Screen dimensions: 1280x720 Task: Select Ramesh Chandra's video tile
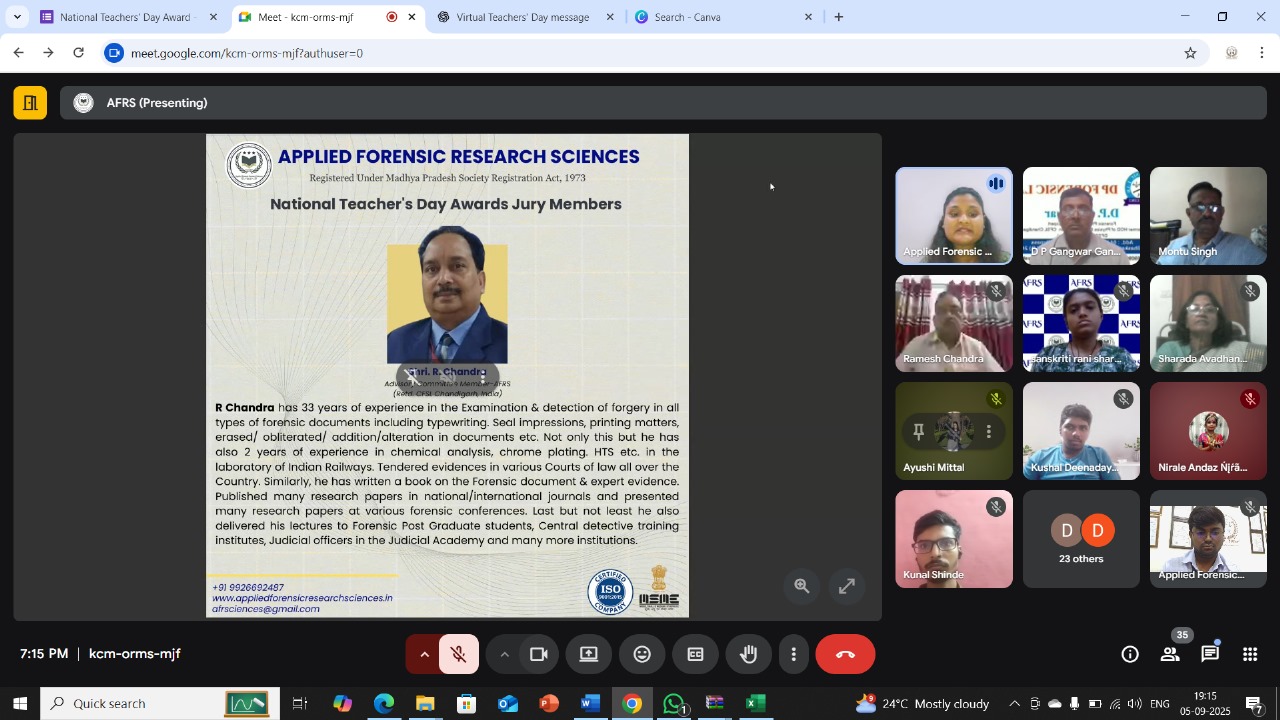[954, 323]
